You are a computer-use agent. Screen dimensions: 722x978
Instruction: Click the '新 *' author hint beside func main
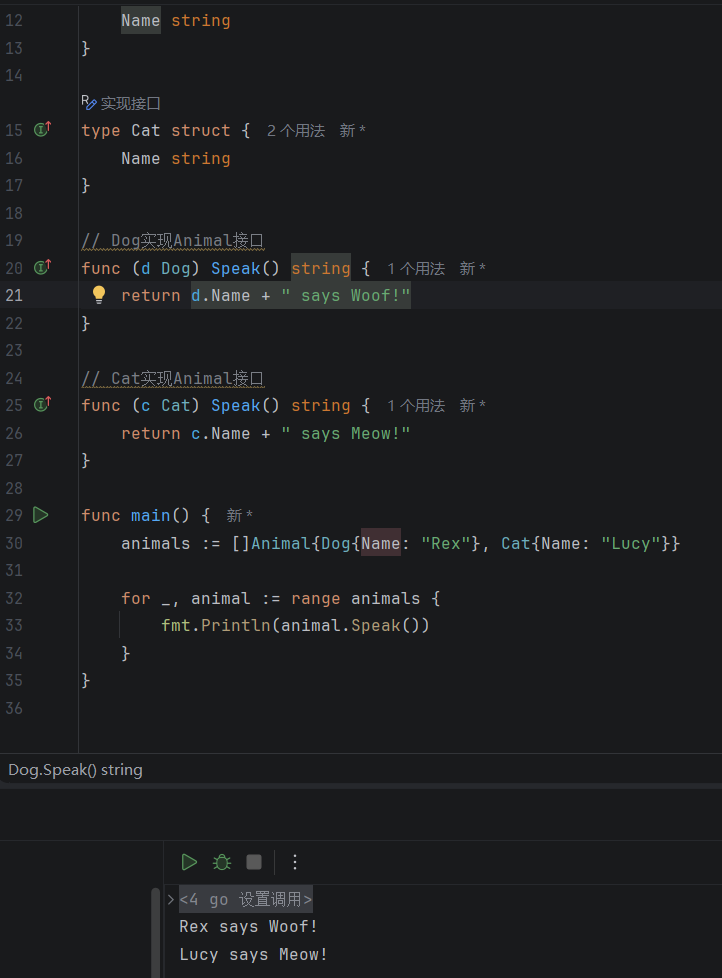click(x=239, y=515)
